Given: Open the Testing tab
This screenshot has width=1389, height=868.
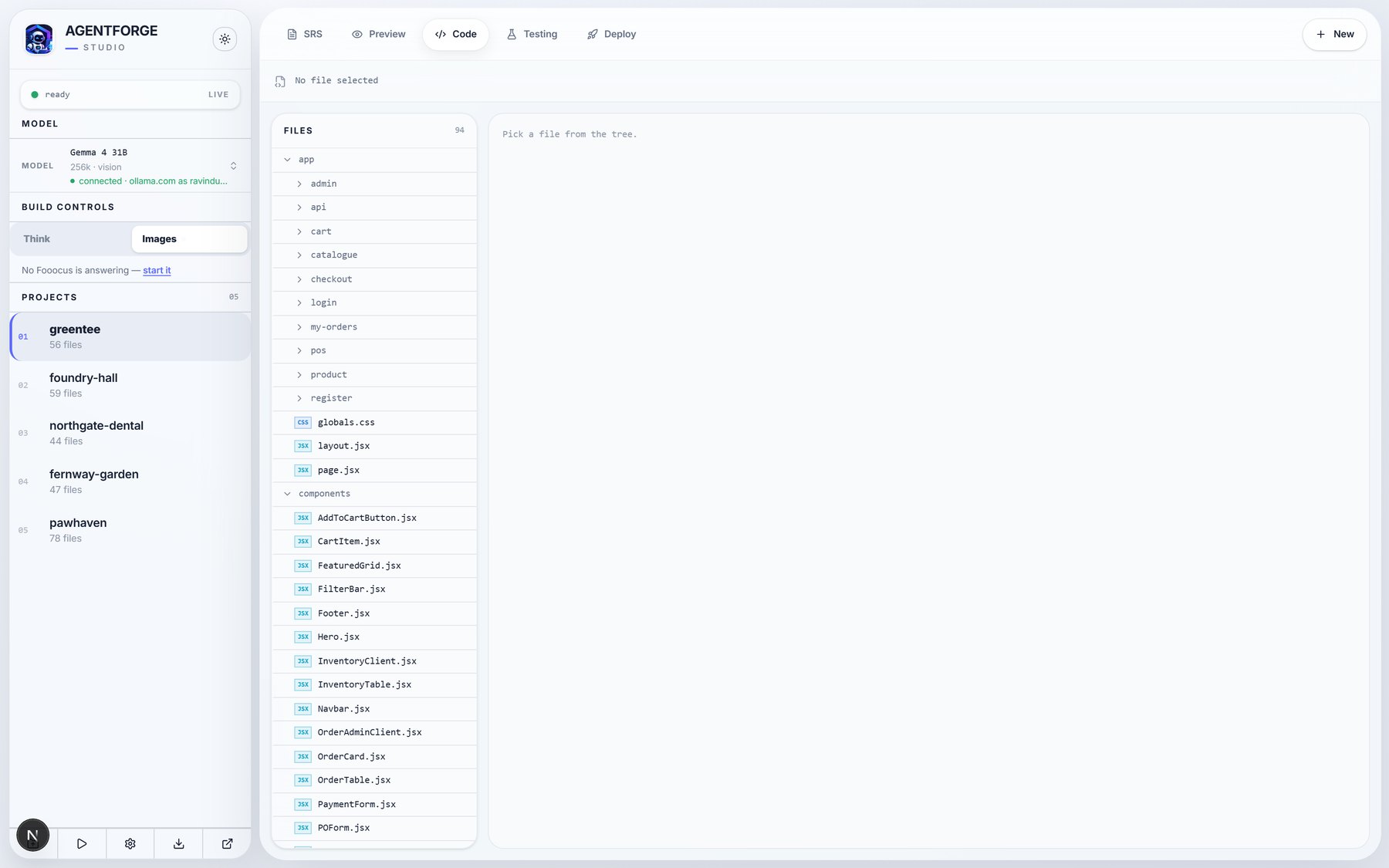Looking at the screenshot, I should point(532,34).
